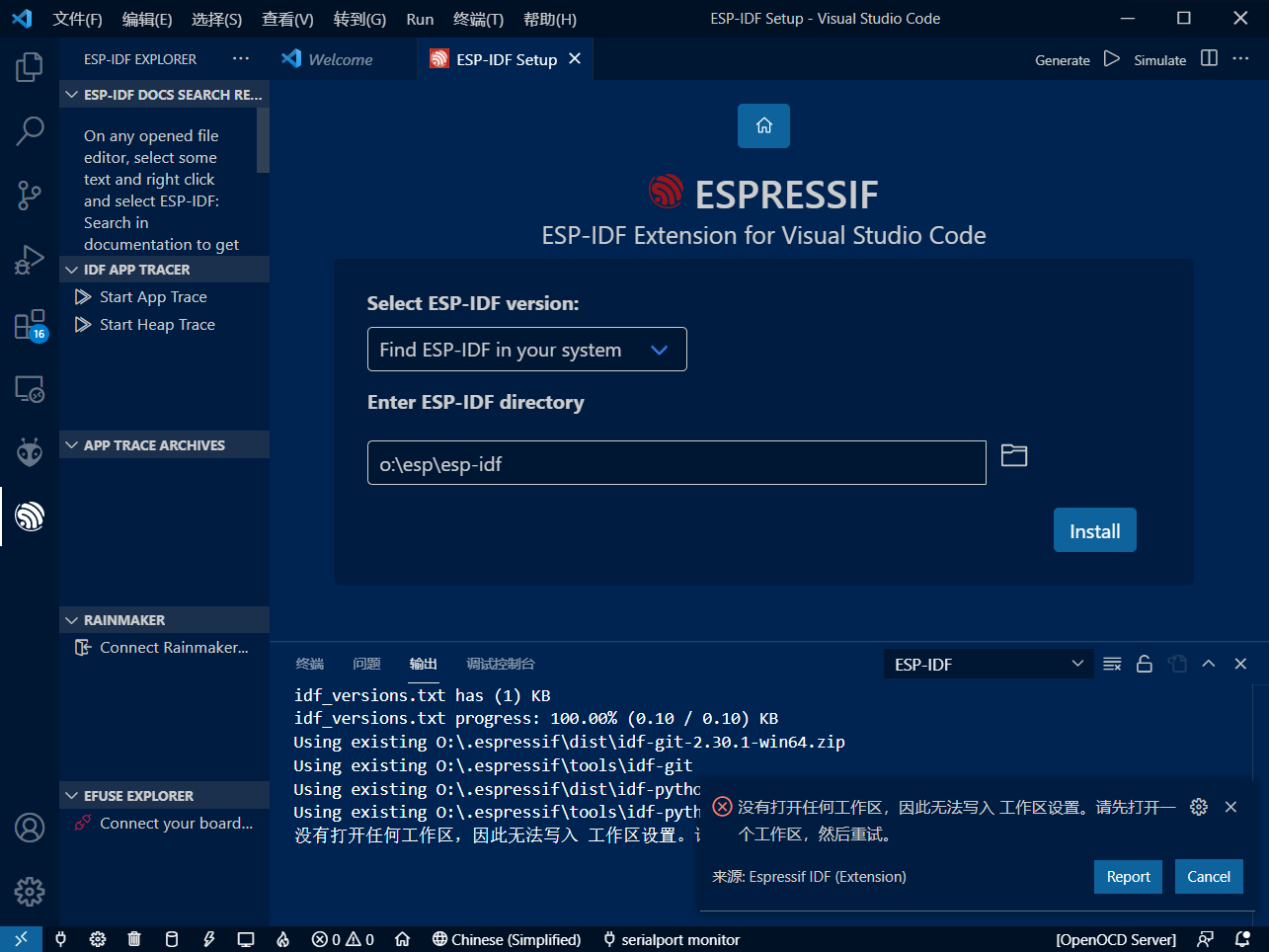Build, flash and monitor flame icon
1269x952 pixels.
click(282, 939)
